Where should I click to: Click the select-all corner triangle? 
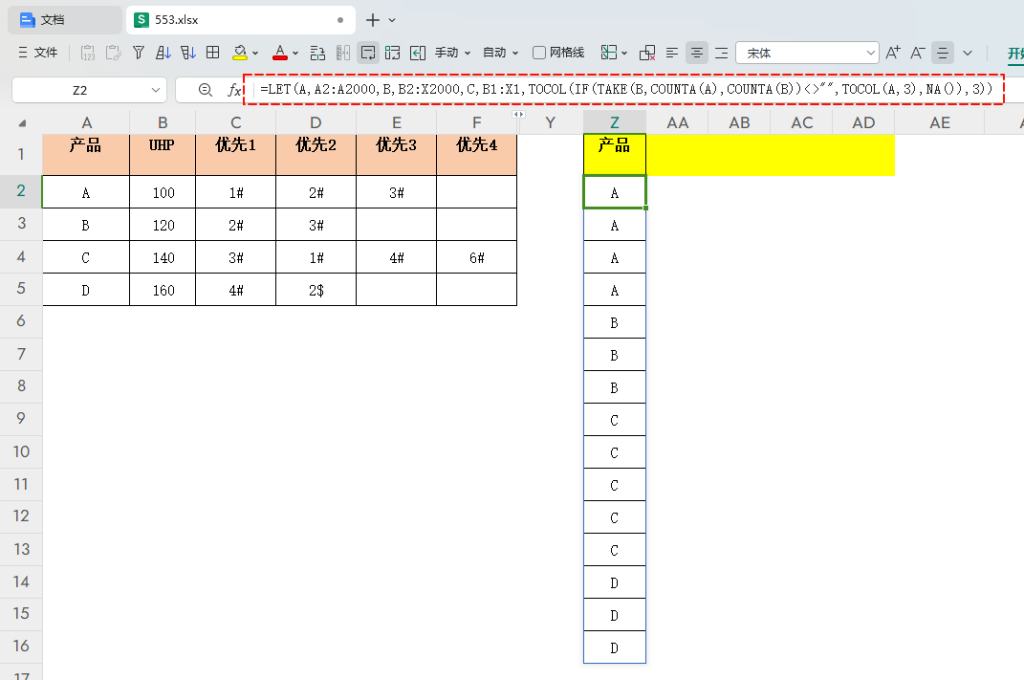(22, 123)
